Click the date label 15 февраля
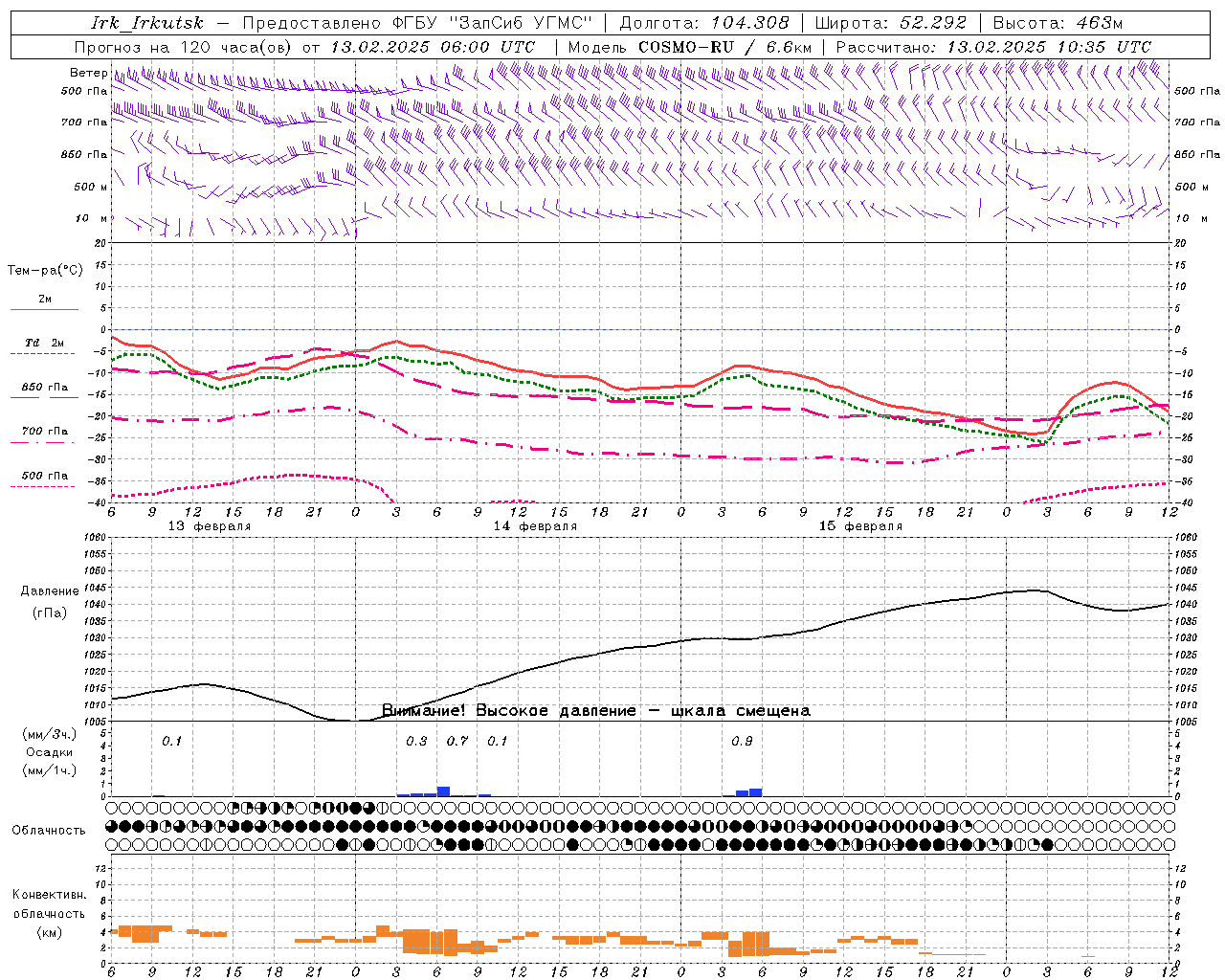 click(x=860, y=526)
